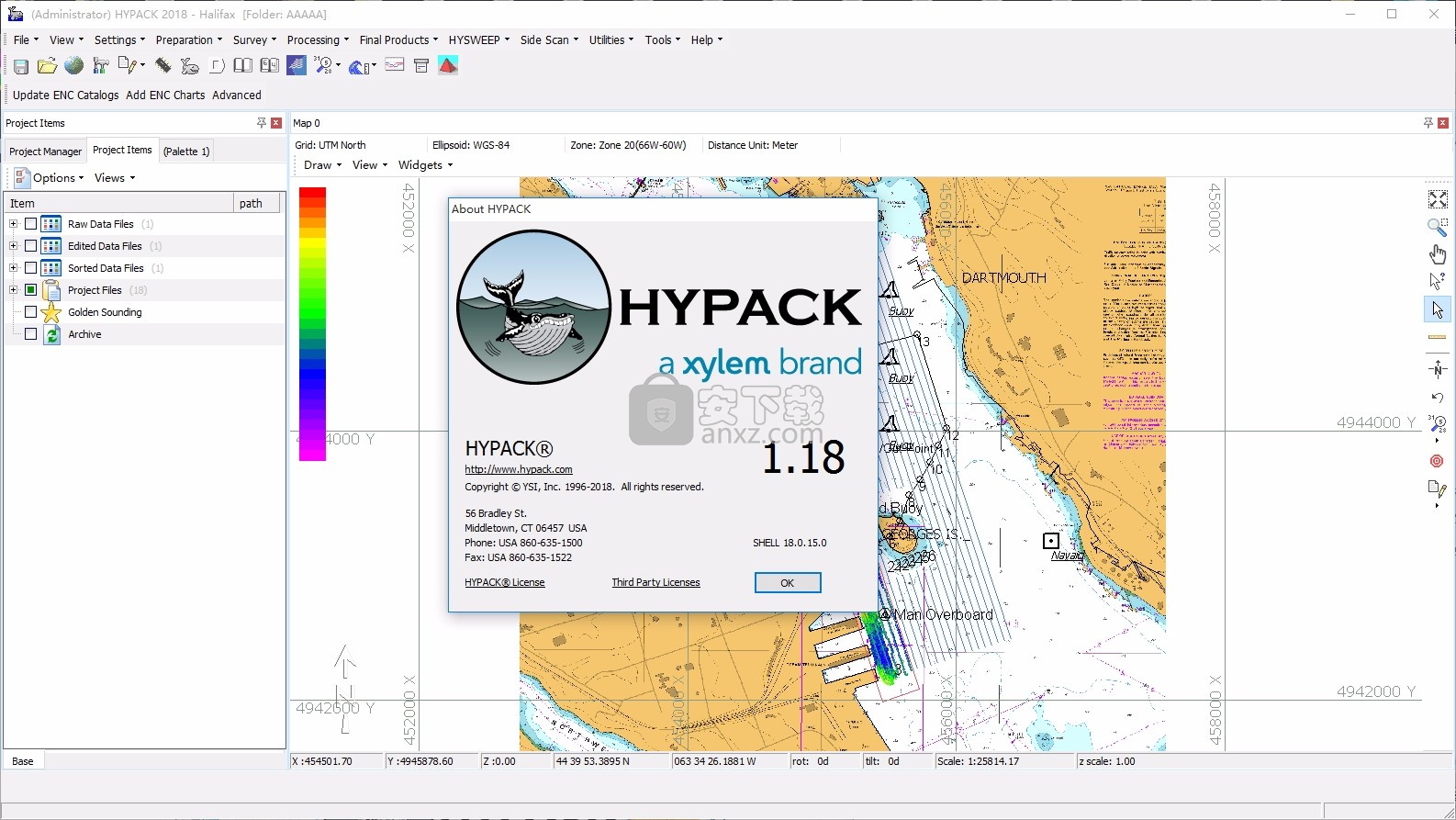Click OK in About HYPACK dialog
Viewport: 1456px width, 820px height.
coord(788,583)
